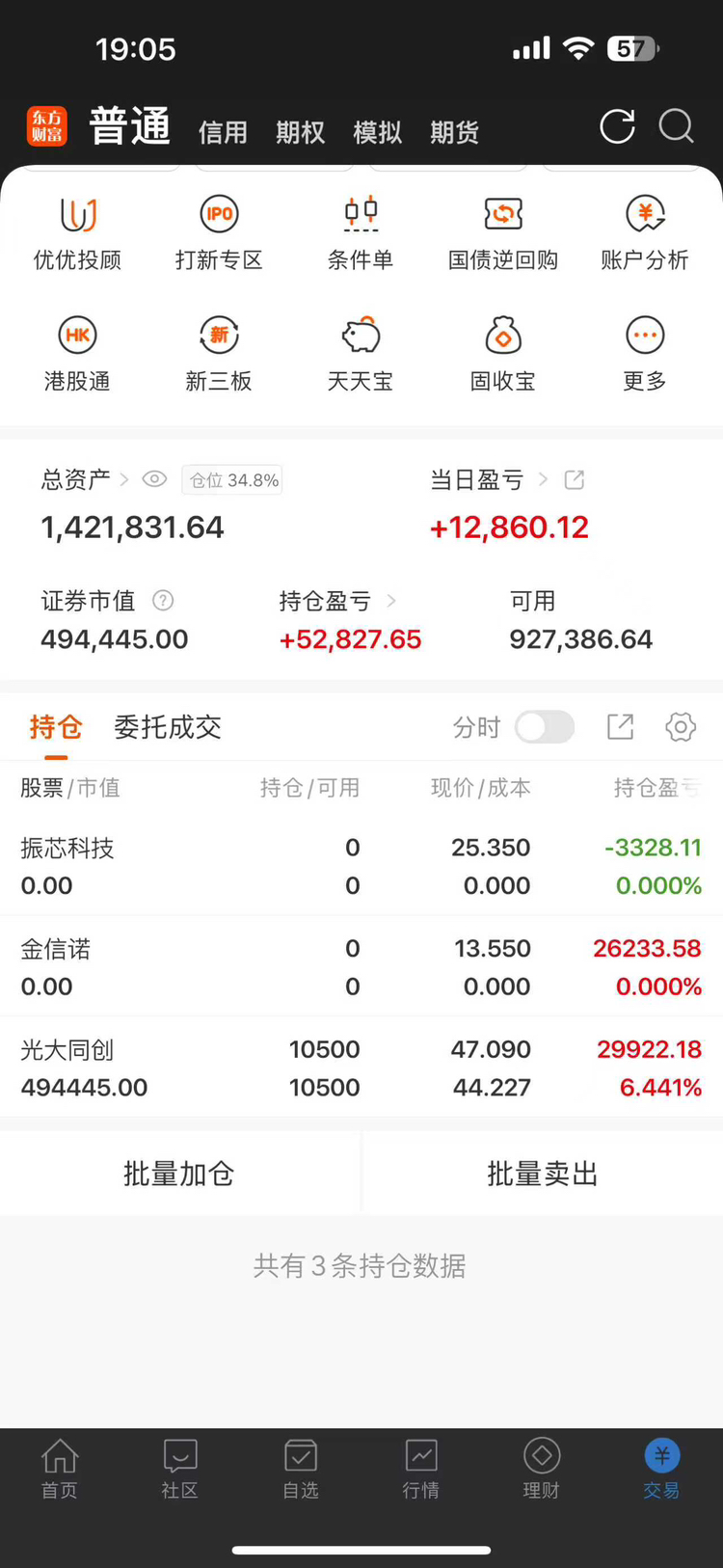This screenshot has width=723, height=1568.
Task: Click Wi-Fi indicator in status bar
Action: 578,48
